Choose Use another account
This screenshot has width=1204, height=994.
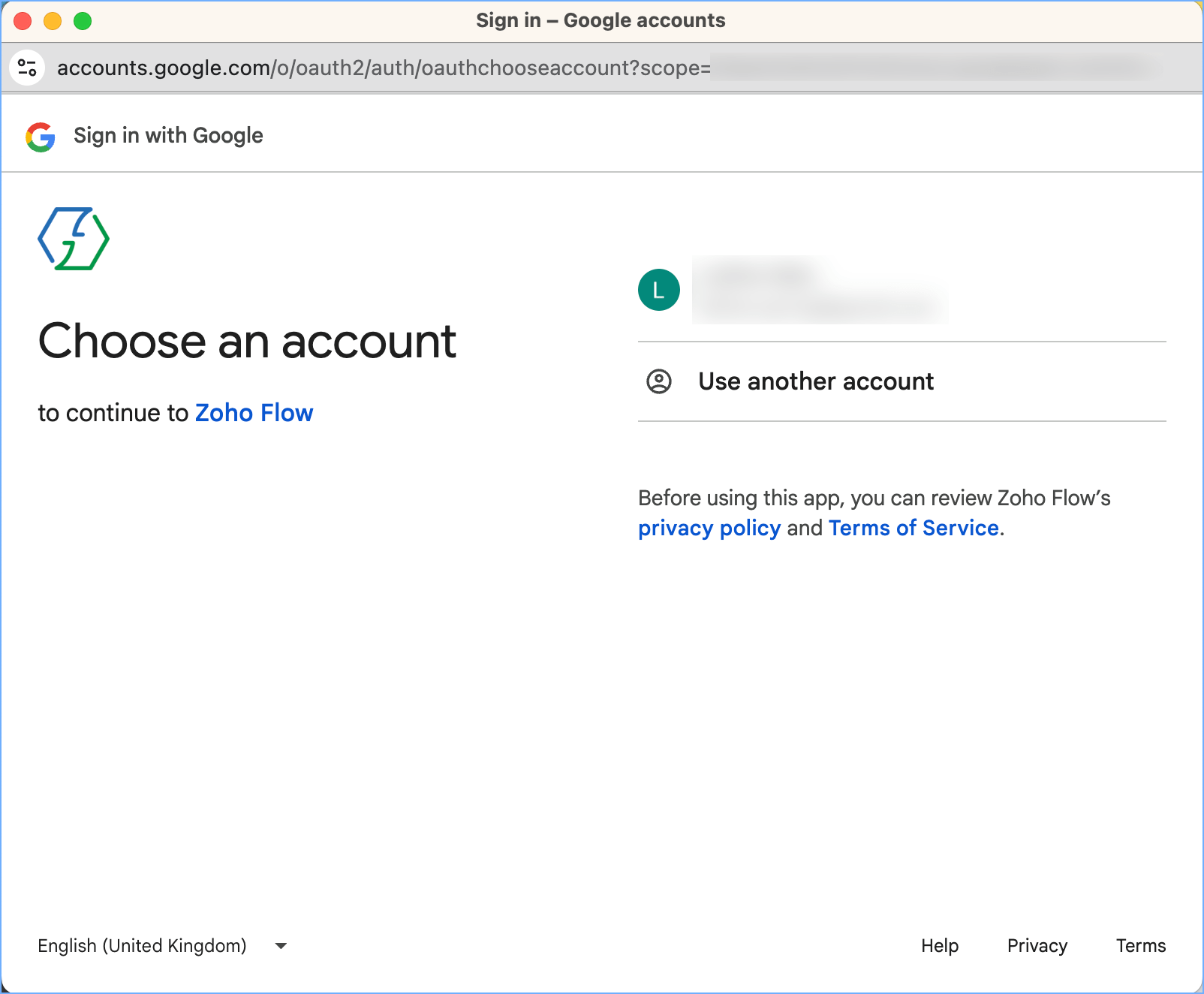click(901, 381)
